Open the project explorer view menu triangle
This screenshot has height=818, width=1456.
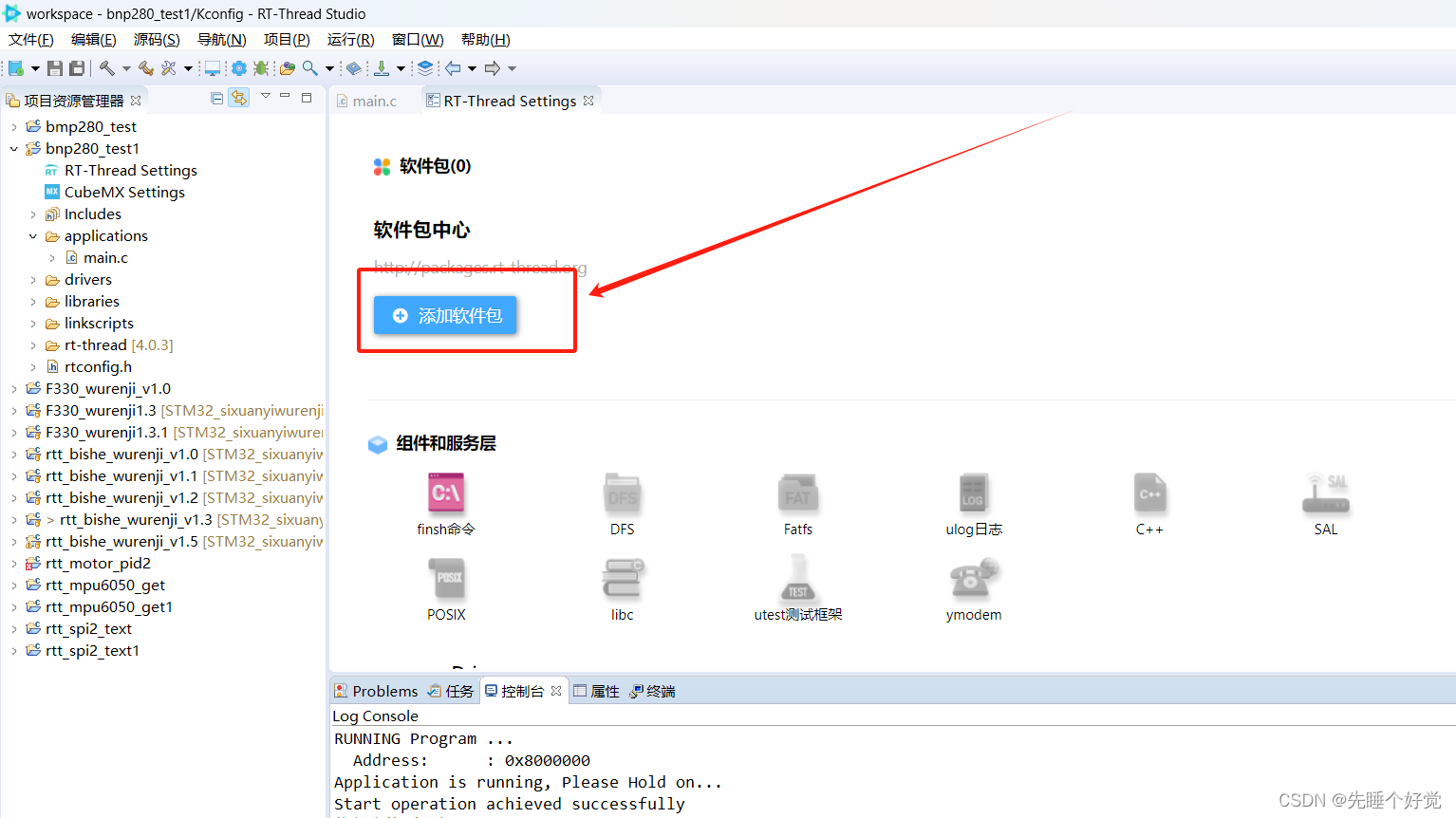click(x=266, y=96)
